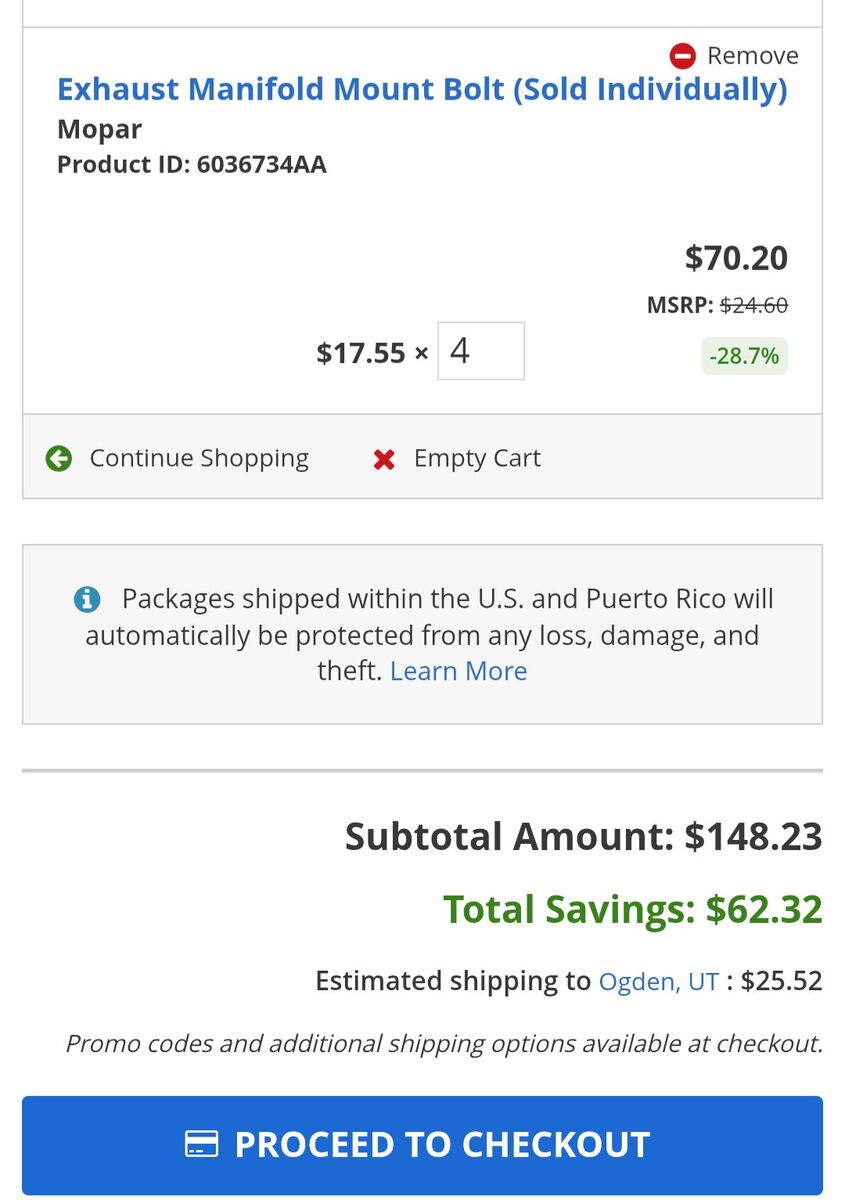Click the Remove text link
Screen dimensions: 845x1200
[x=752, y=55]
